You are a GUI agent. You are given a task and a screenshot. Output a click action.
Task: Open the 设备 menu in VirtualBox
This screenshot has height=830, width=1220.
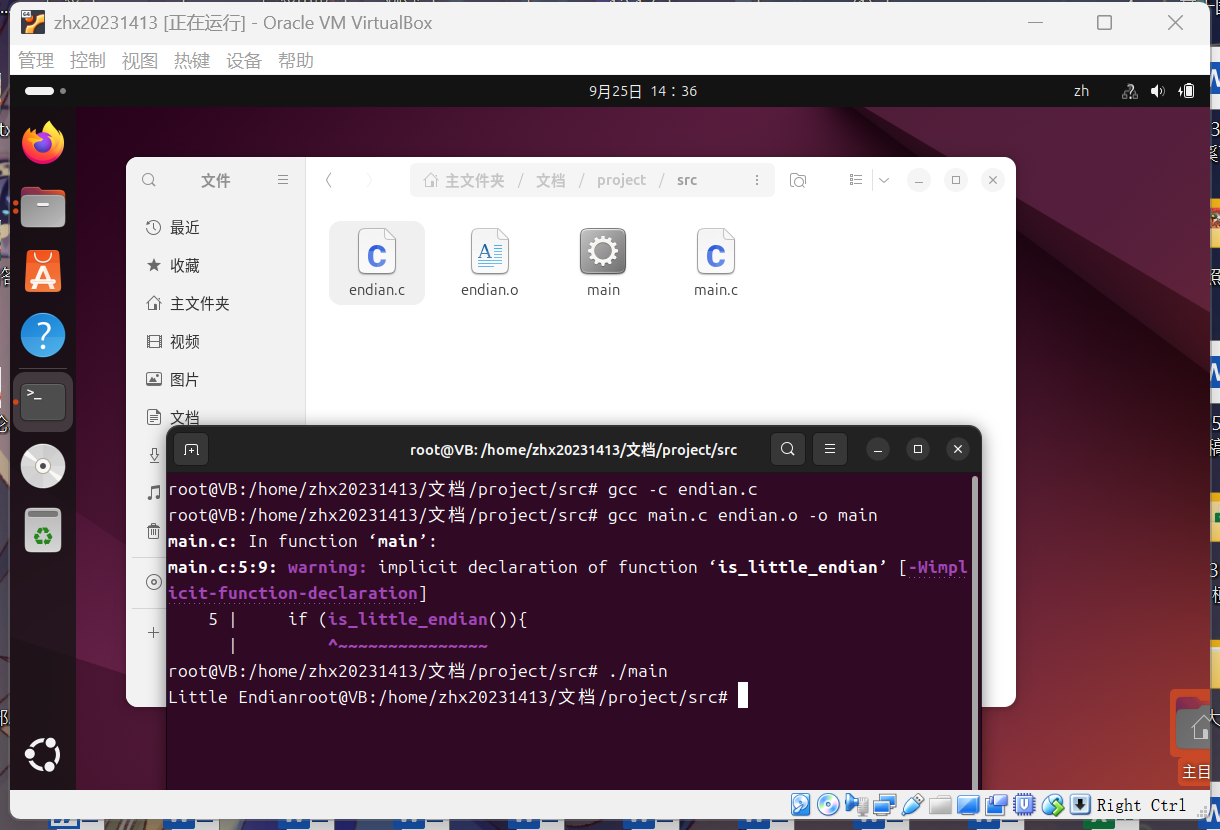[244, 61]
